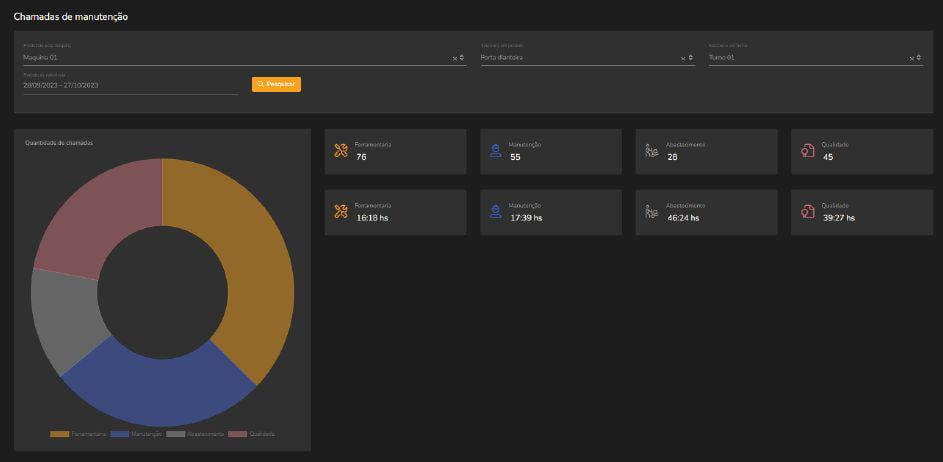The image size is (943, 462).
Task: Click the Qualidade icon on the 39:27 hs card
Action: 808,211
